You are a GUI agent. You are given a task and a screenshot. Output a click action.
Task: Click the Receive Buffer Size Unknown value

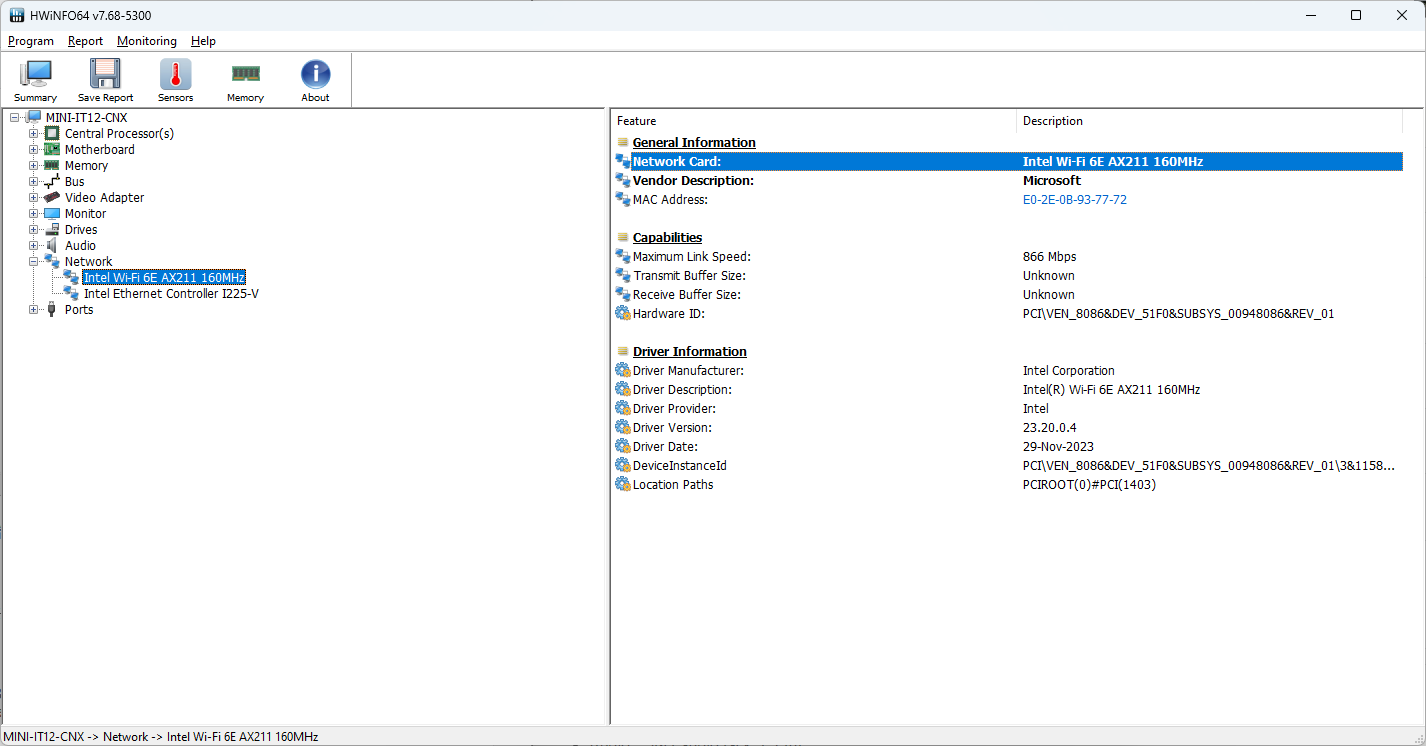[1048, 294]
